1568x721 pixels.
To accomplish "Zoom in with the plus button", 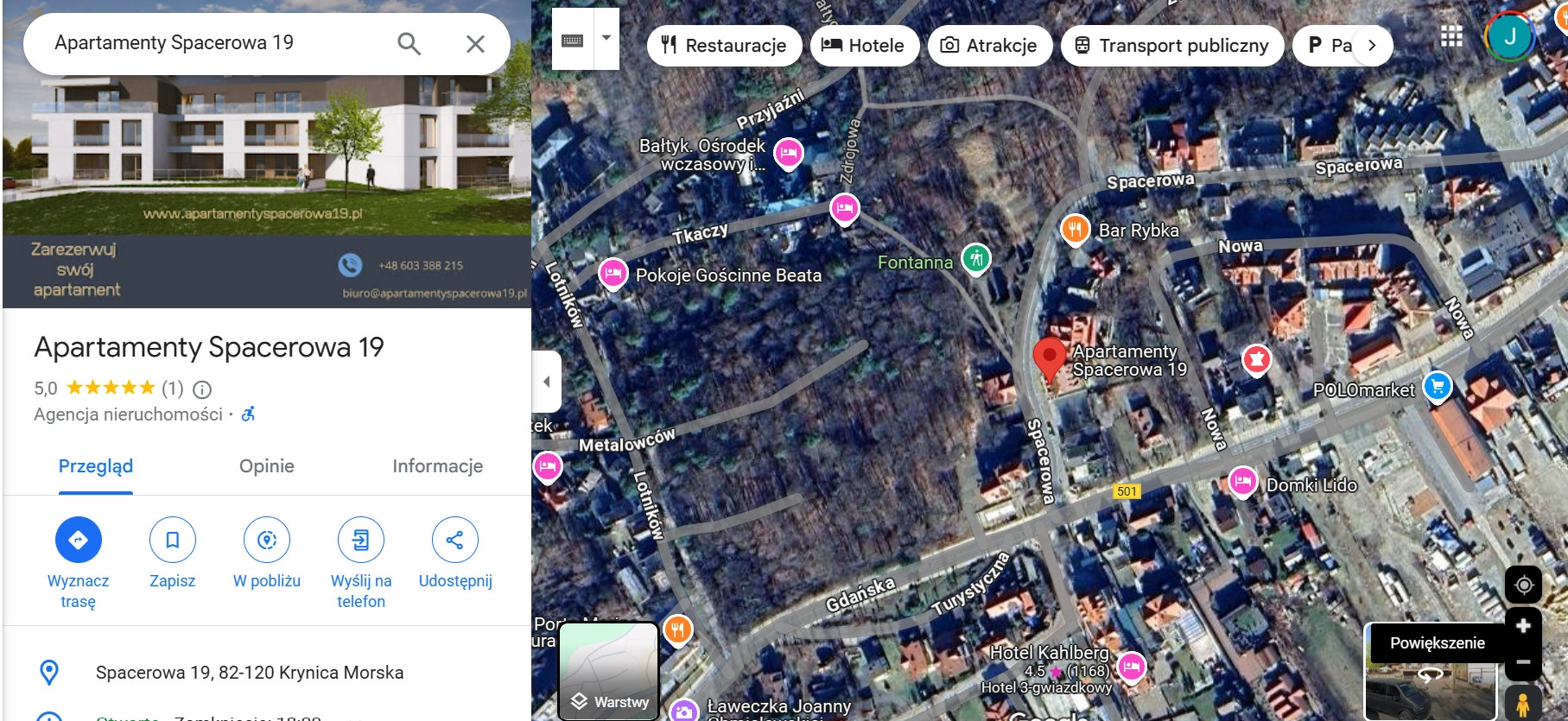I will click(x=1523, y=625).
